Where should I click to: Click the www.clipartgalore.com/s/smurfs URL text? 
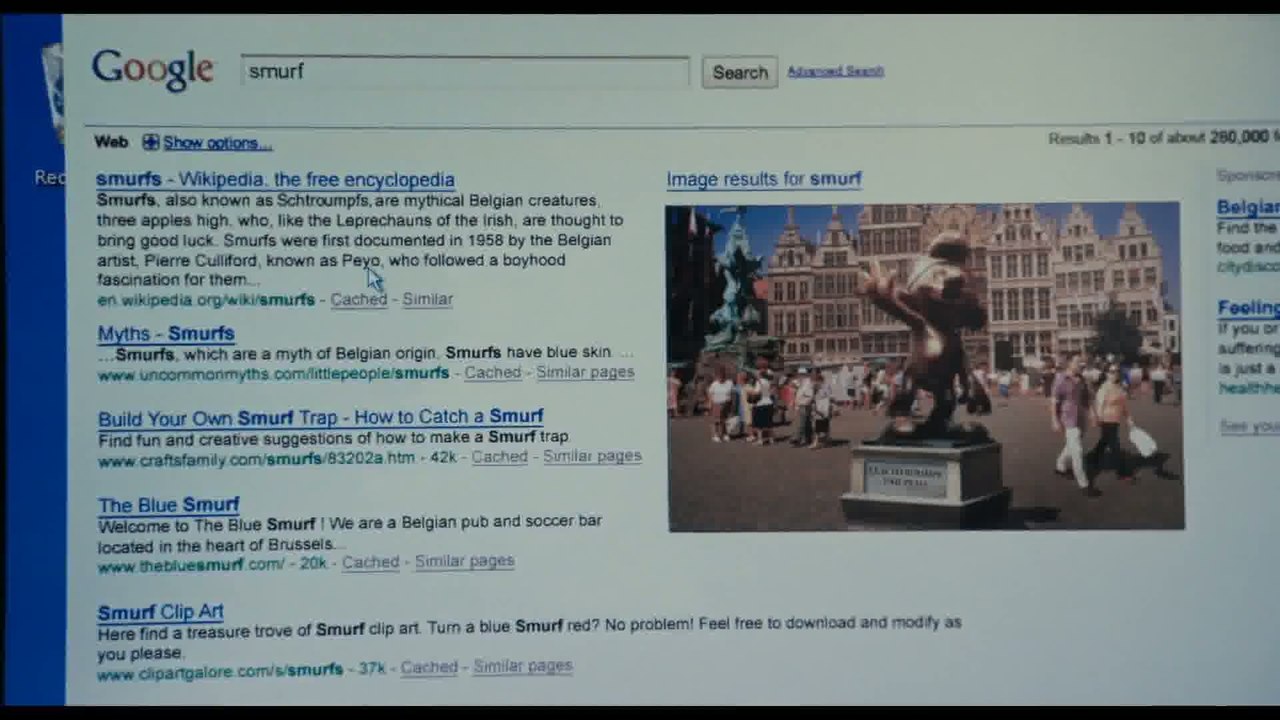(220, 670)
